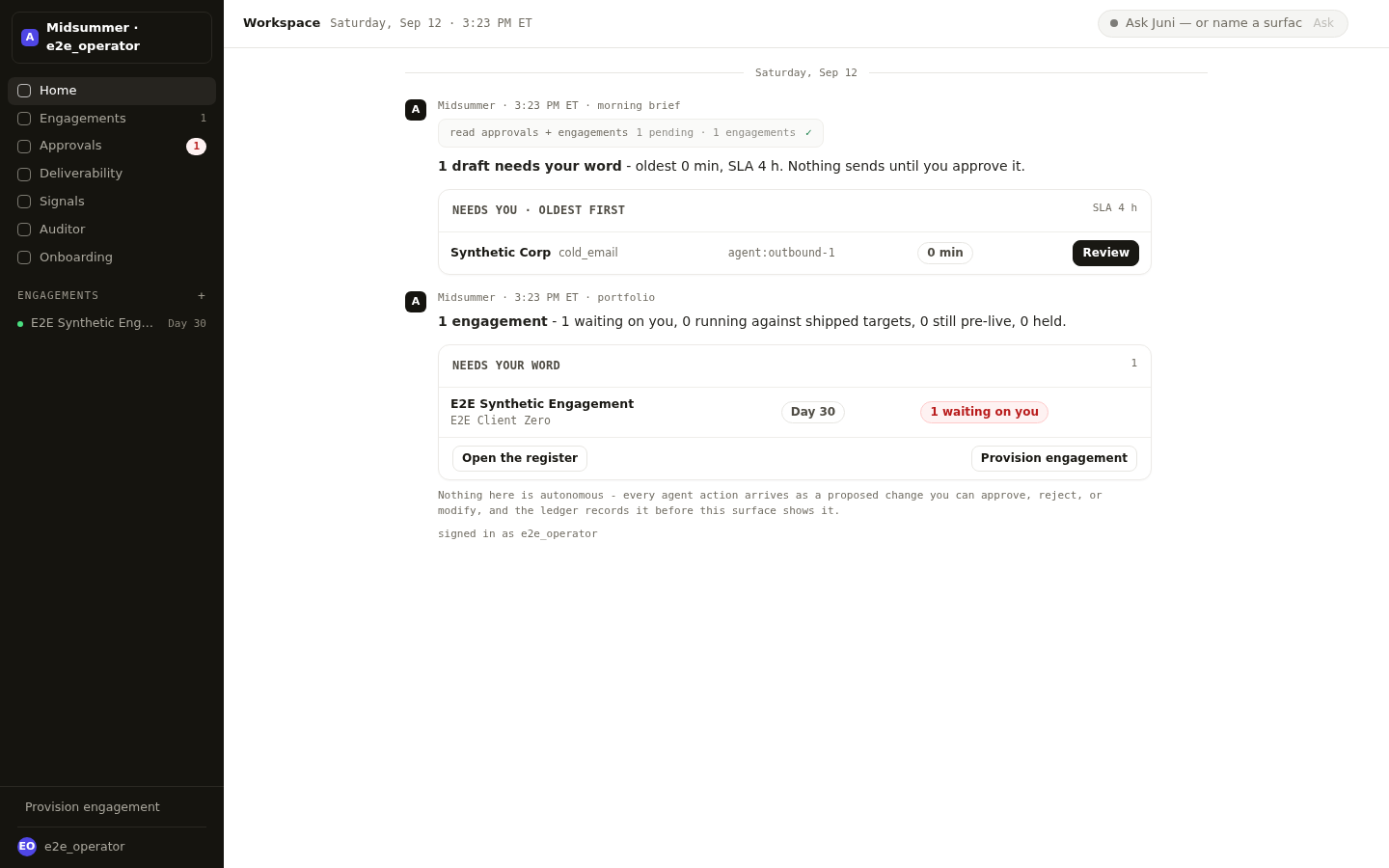The height and width of the screenshot is (868, 1389).
Task: Click the Open the register button
Action: tap(520, 458)
